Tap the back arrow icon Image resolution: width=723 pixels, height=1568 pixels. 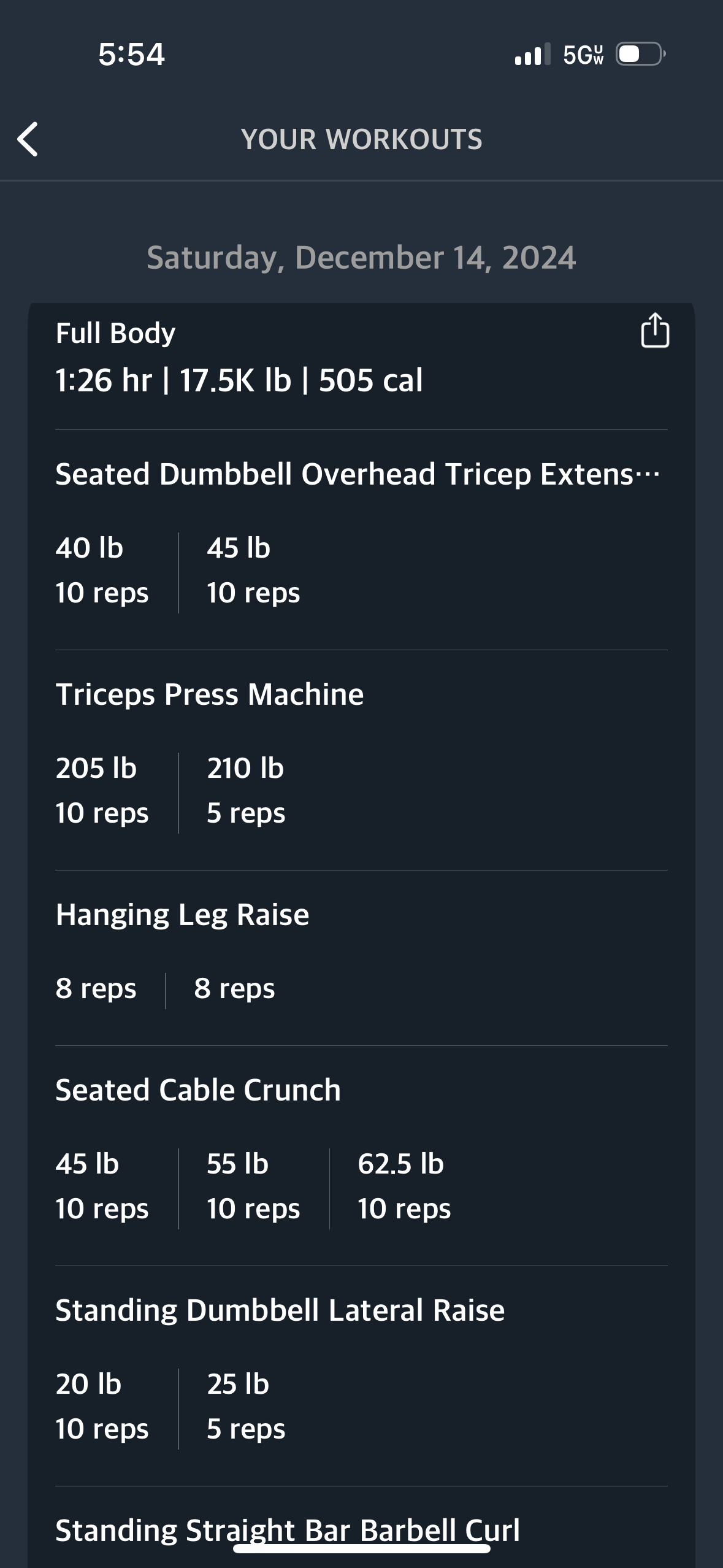click(28, 139)
